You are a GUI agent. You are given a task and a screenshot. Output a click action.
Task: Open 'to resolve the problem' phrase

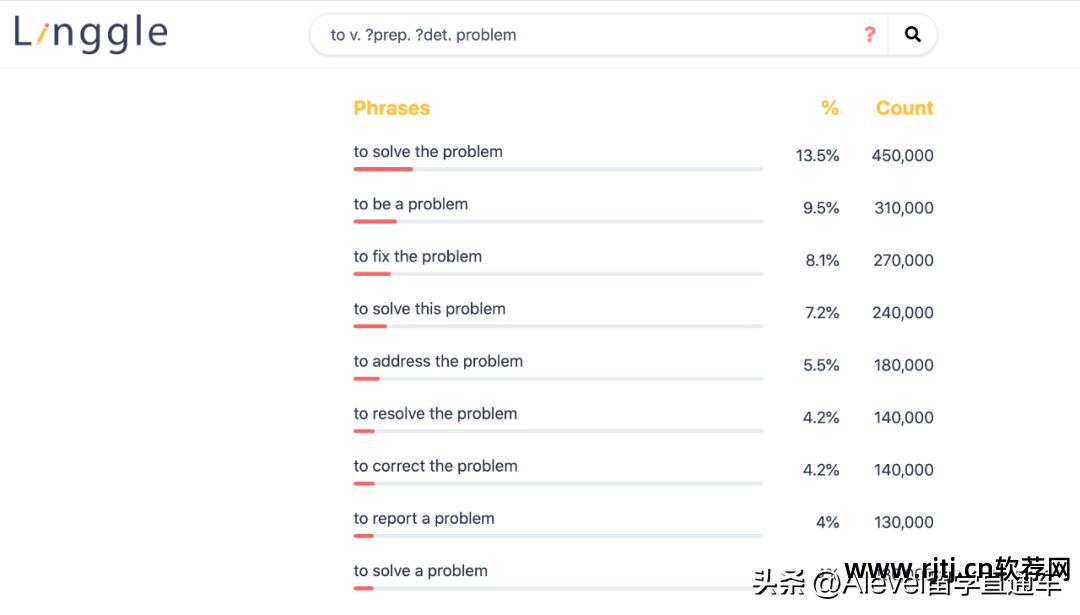point(435,413)
